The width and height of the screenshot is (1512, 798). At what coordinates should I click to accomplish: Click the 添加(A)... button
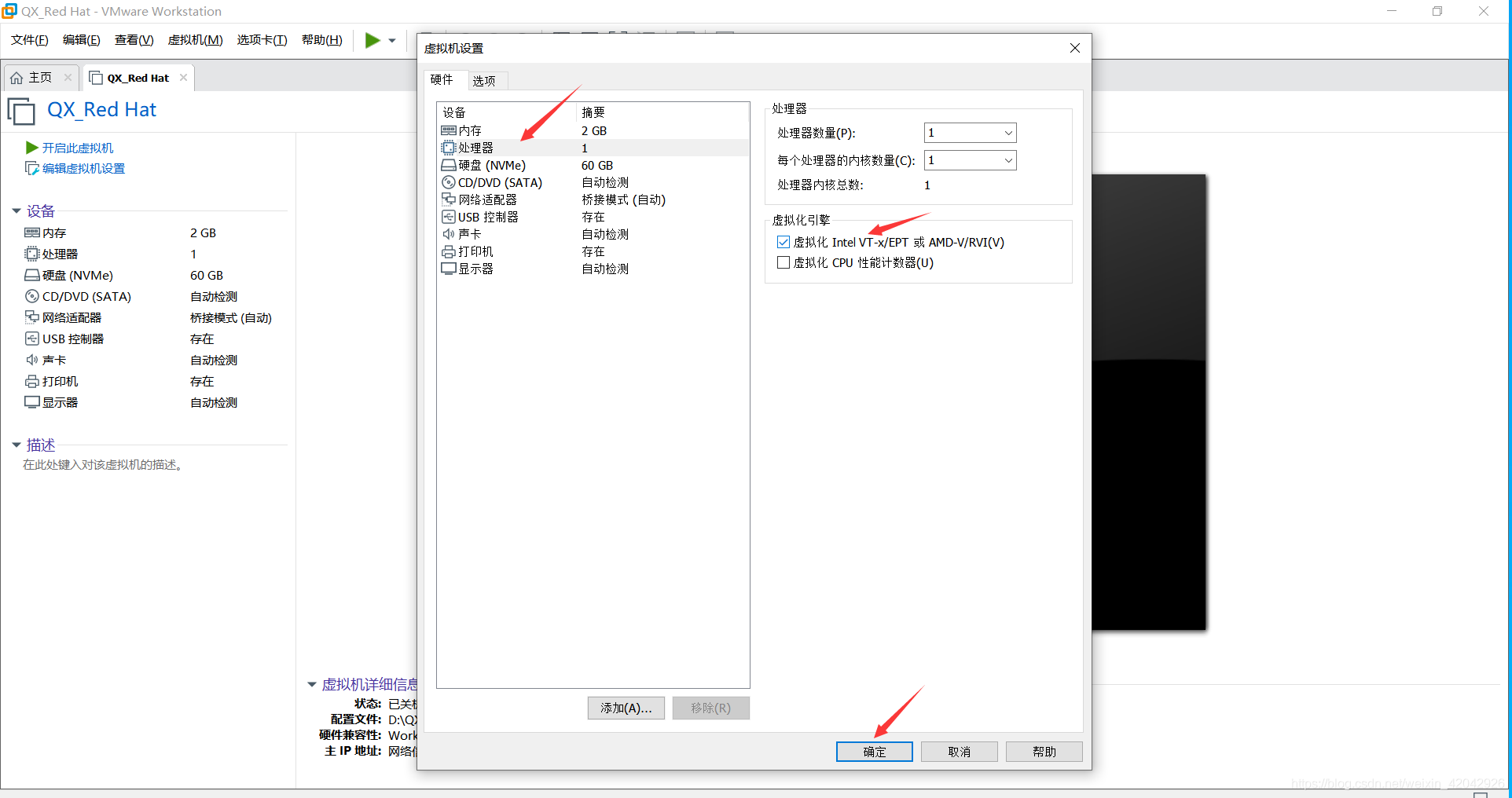(x=626, y=708)
